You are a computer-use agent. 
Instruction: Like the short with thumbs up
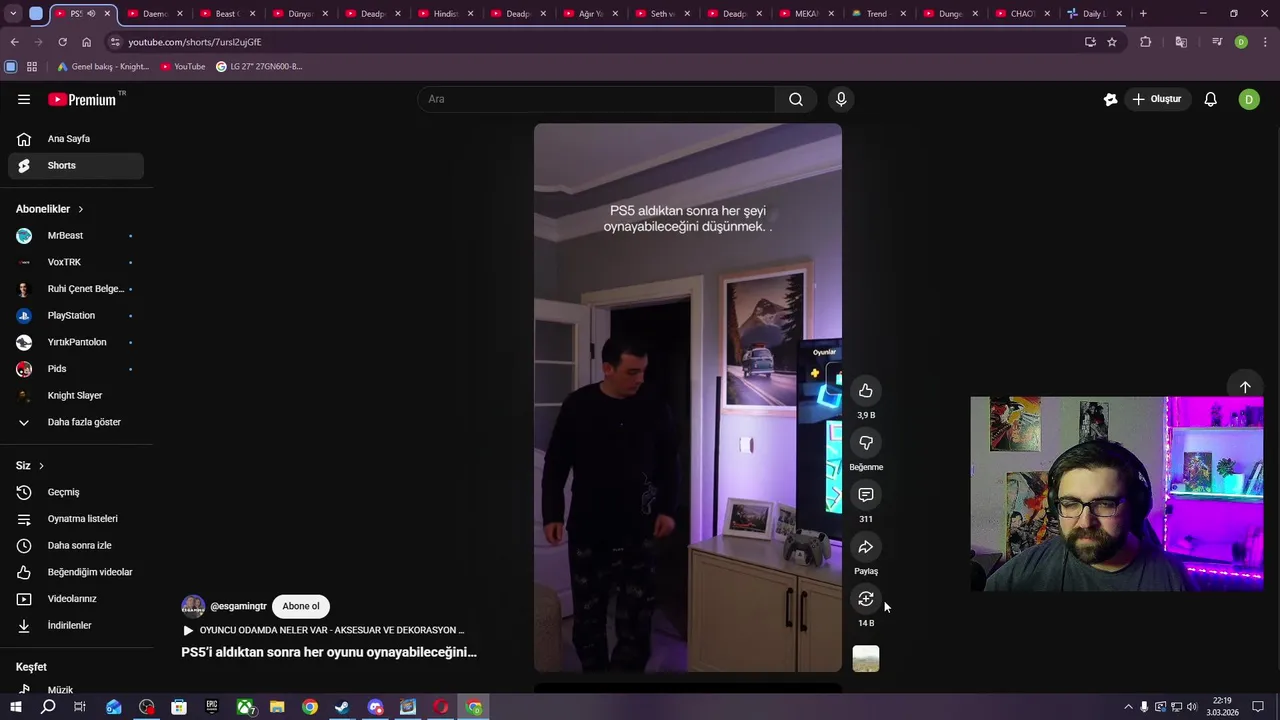[x=866, y=391]
